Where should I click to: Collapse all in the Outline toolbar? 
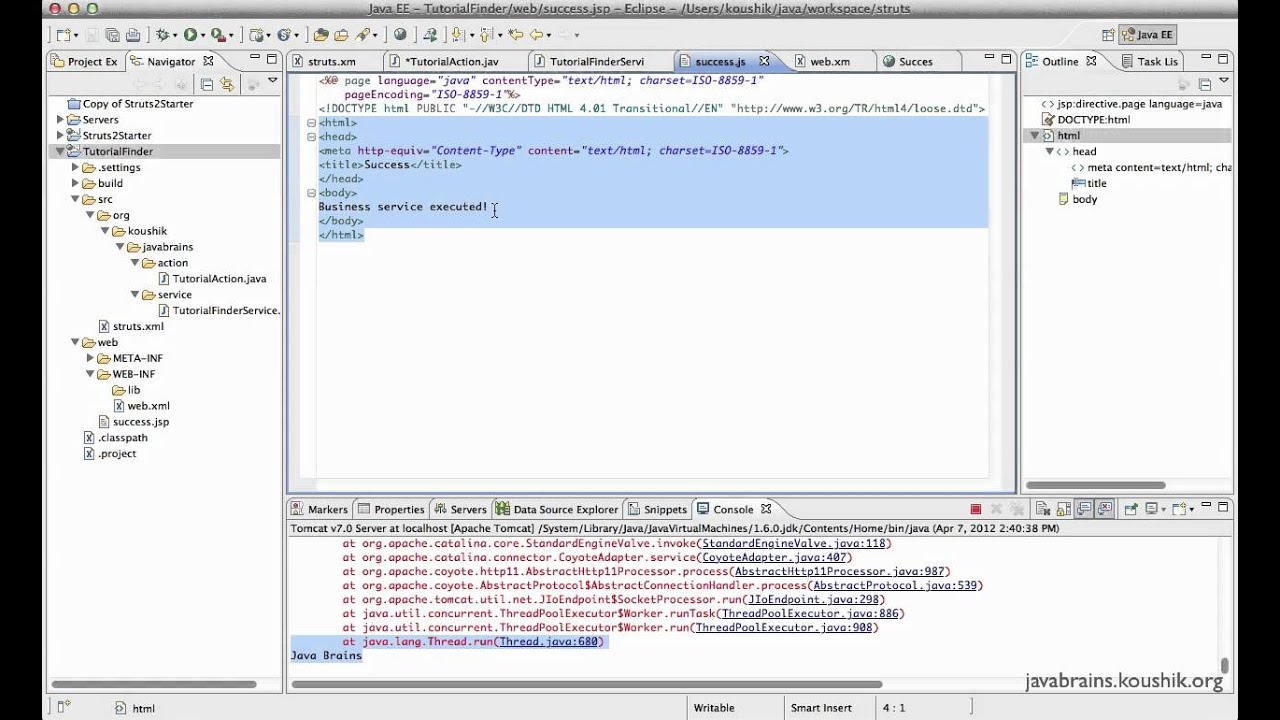point(1205,85)
